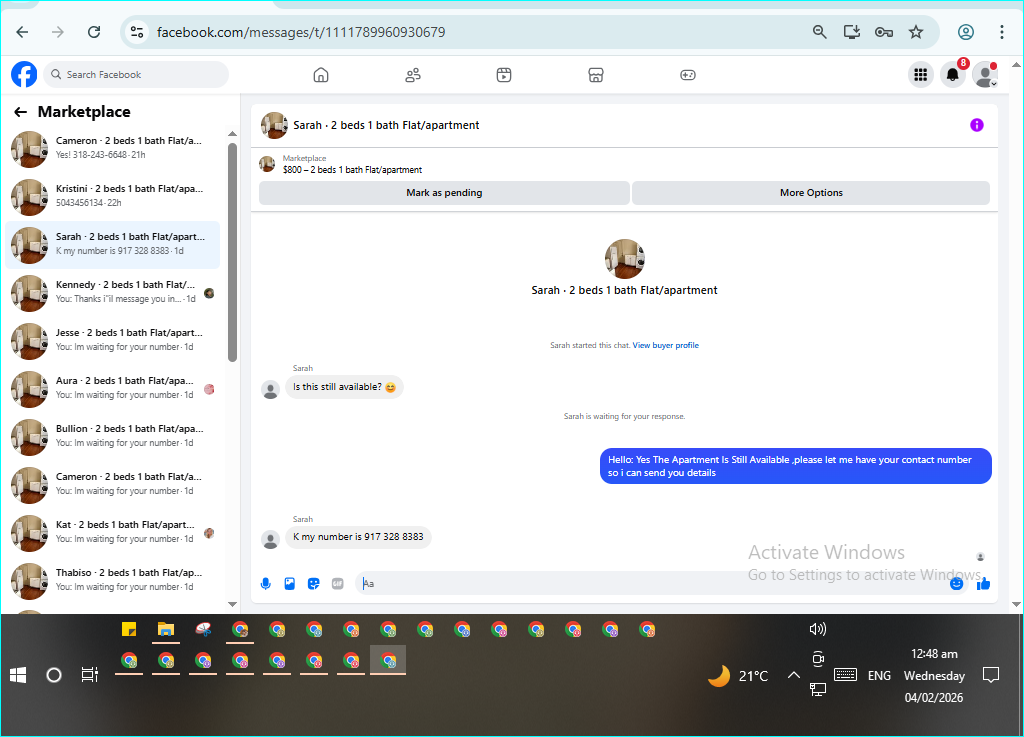Choose a sticker icon
Image resolution: width=1024 pixels, height=737 pixels.
[x=313, y=584]
